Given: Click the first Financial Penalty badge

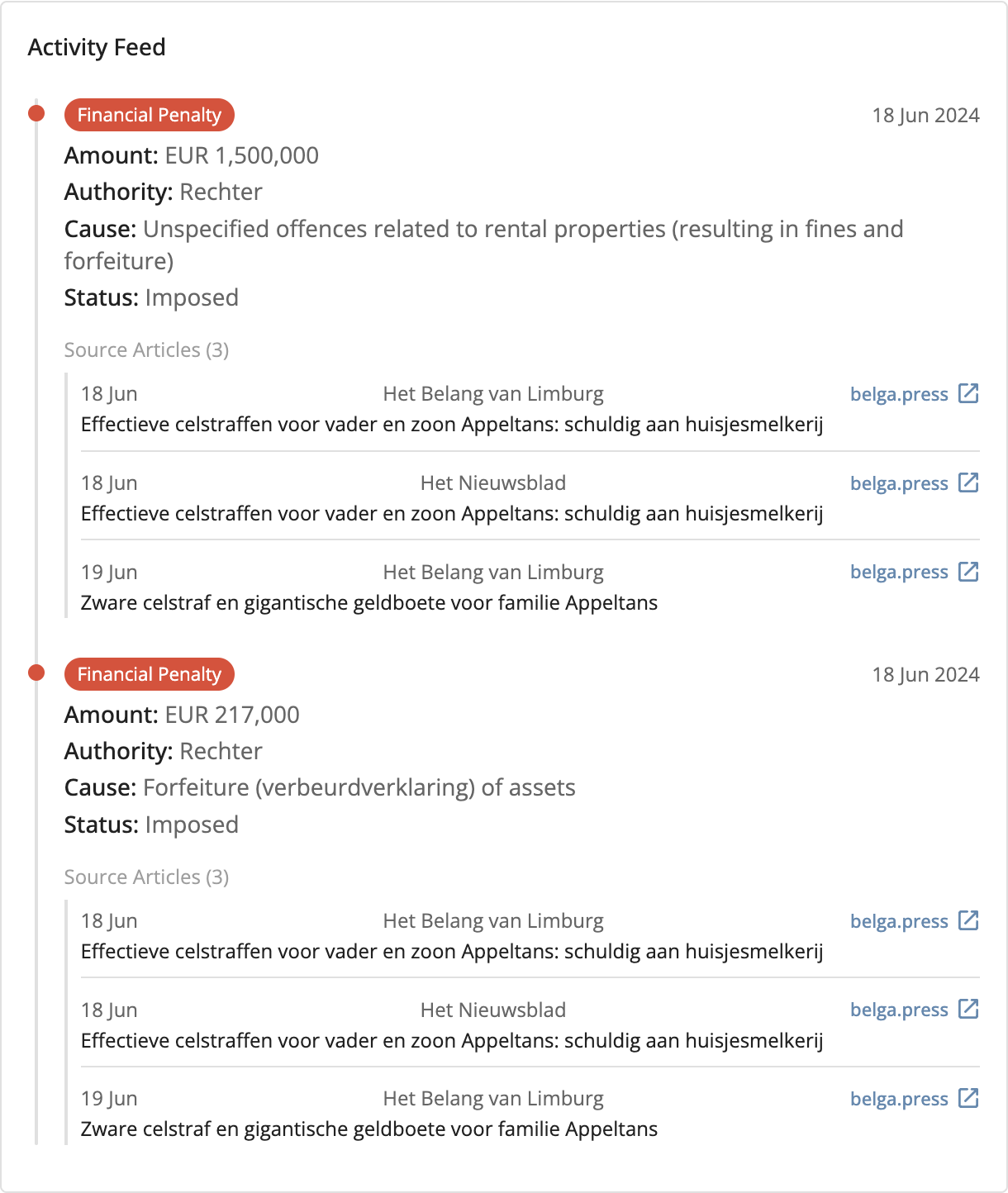Looking at the screenshot, I should tap(150, 115).
